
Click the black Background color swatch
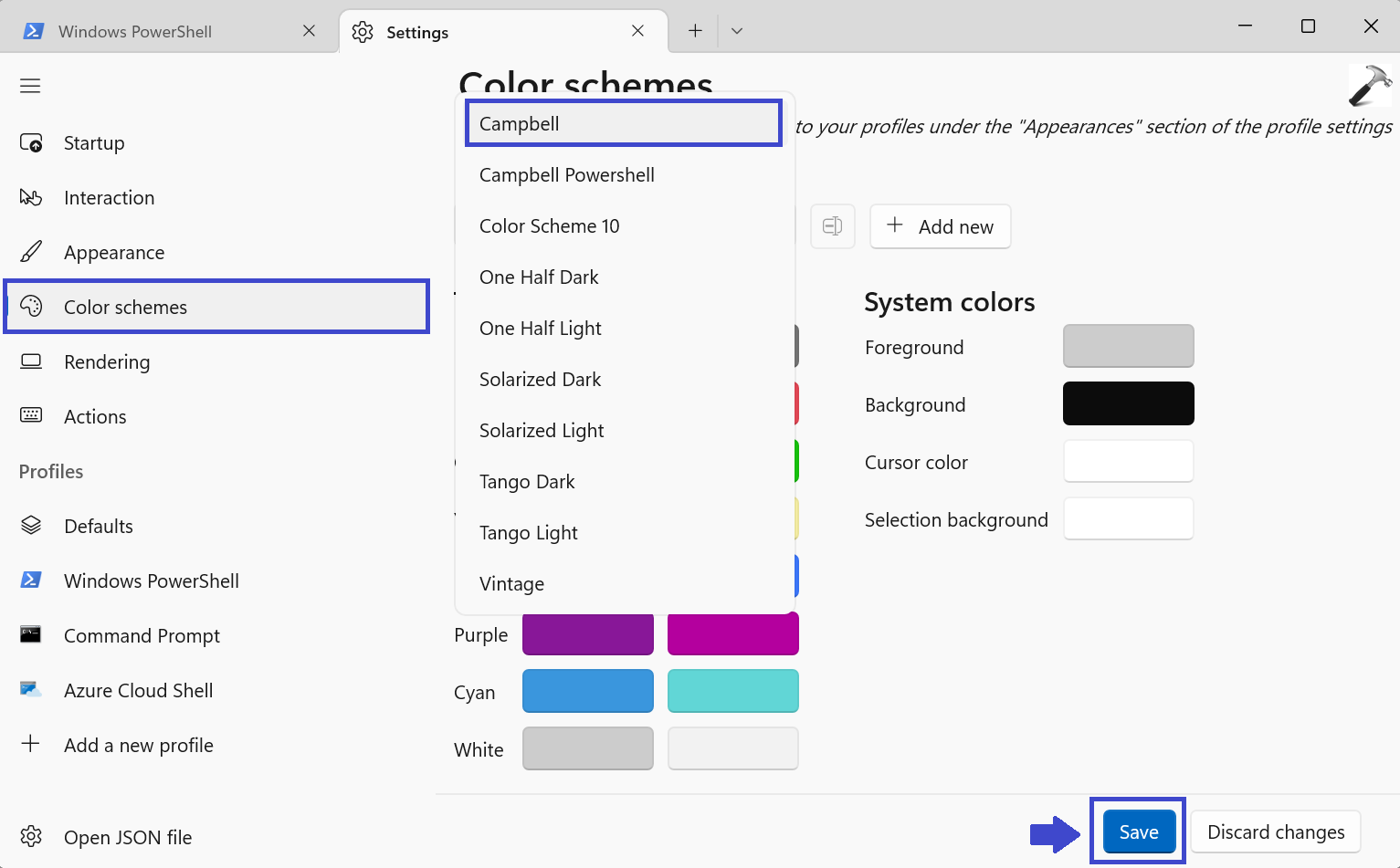point(1128,403)
